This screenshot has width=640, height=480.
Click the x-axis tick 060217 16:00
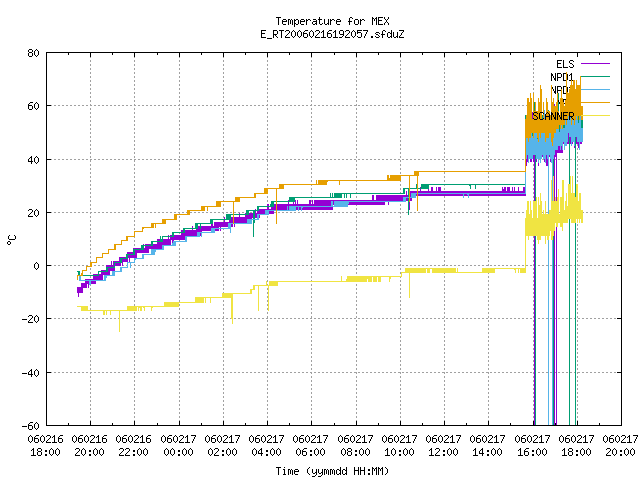tap(532, 445)
